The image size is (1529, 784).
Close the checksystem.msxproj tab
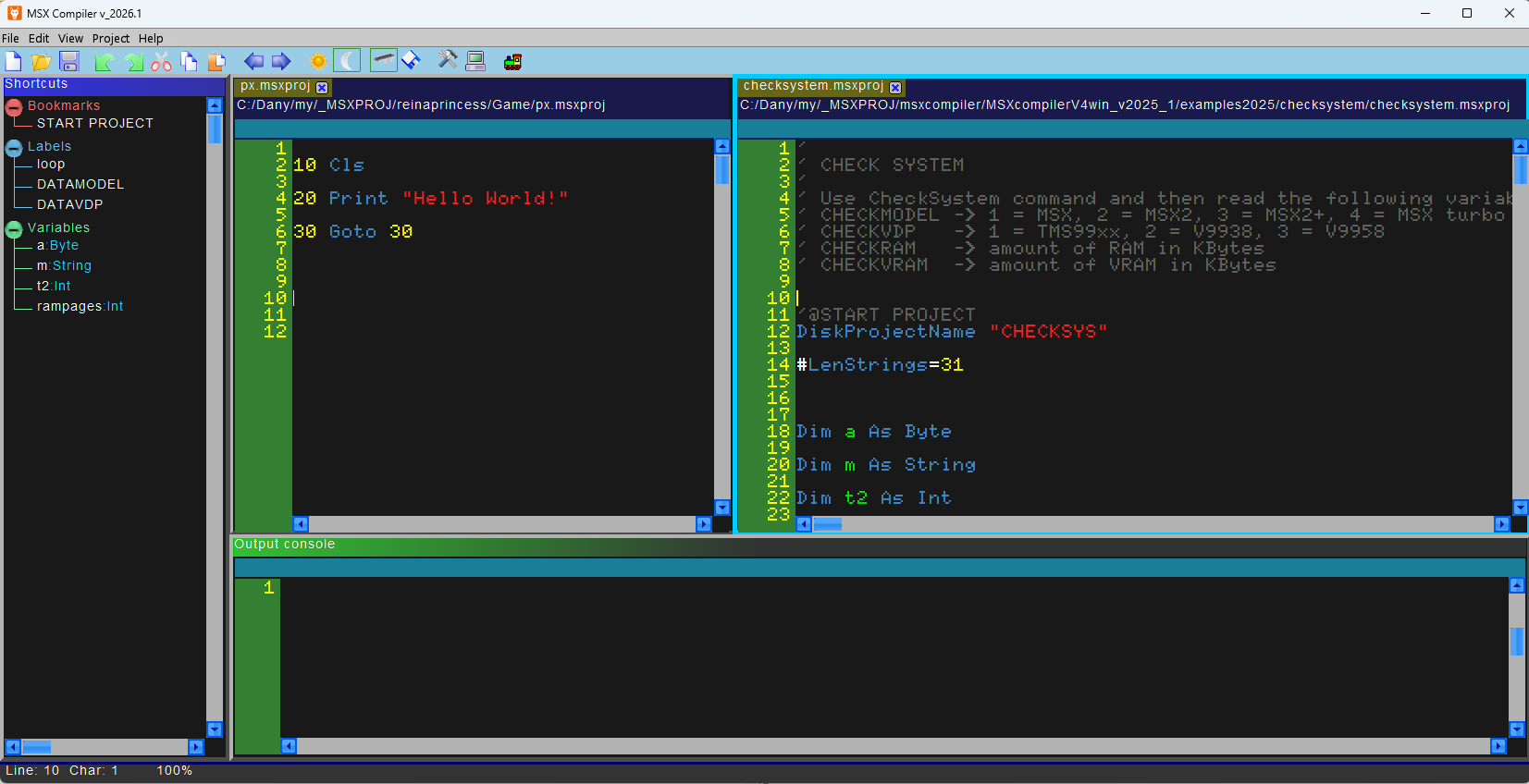[x=895, y=87]
